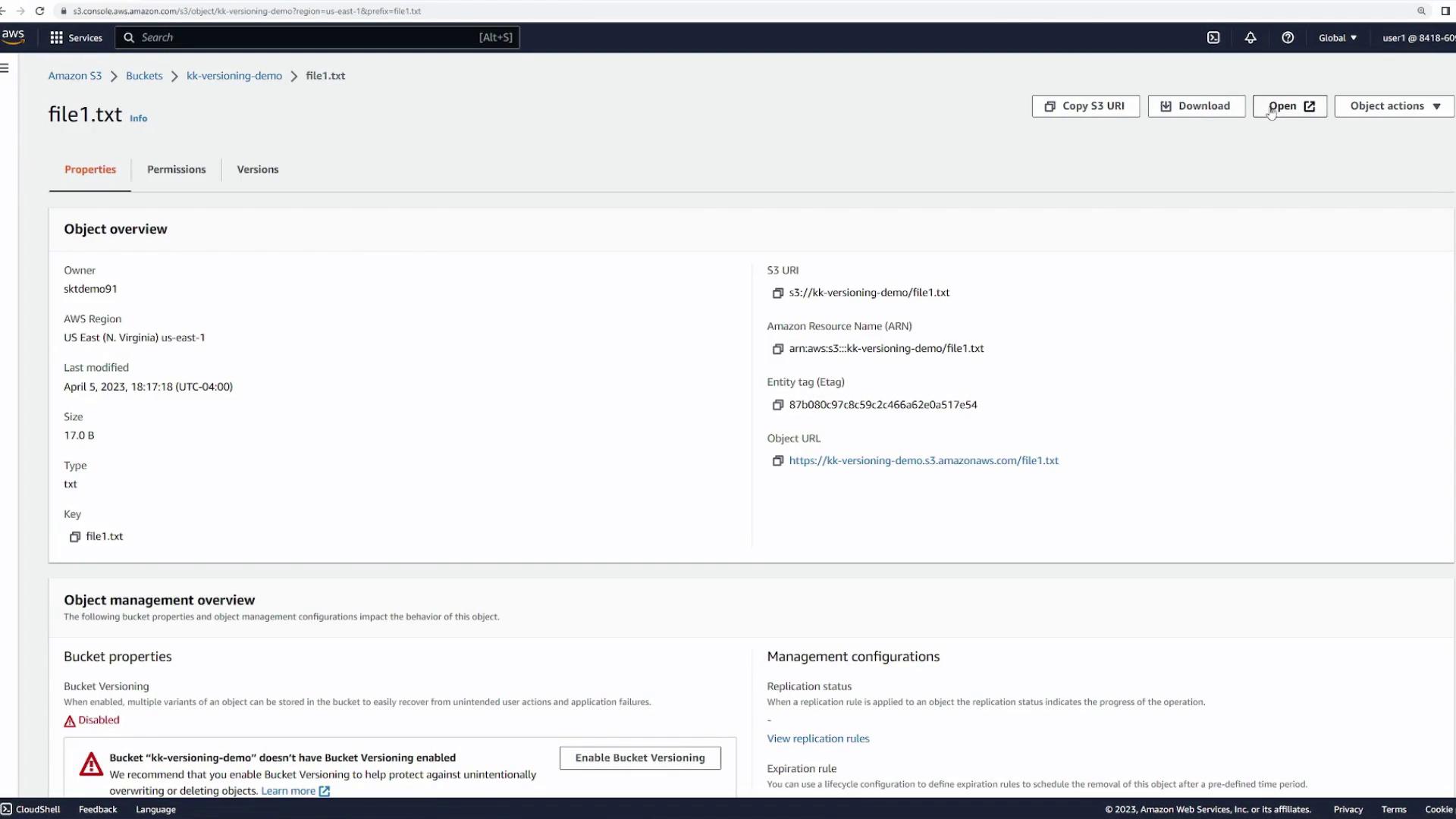Open the notifications bell icon
The image size is (1456, 819).
click(x=1250, y=38)
